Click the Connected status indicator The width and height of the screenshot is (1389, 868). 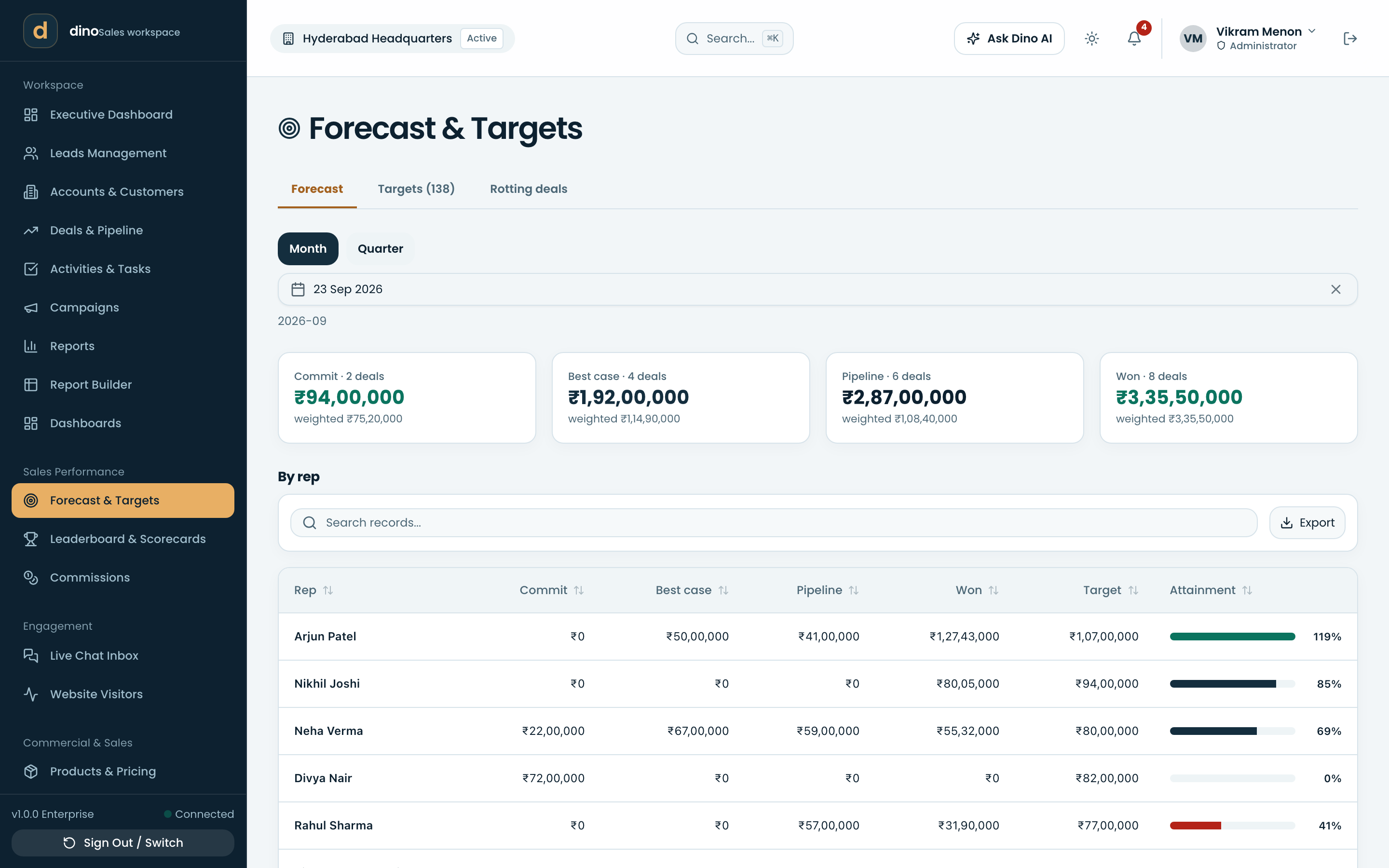[199, 814]
